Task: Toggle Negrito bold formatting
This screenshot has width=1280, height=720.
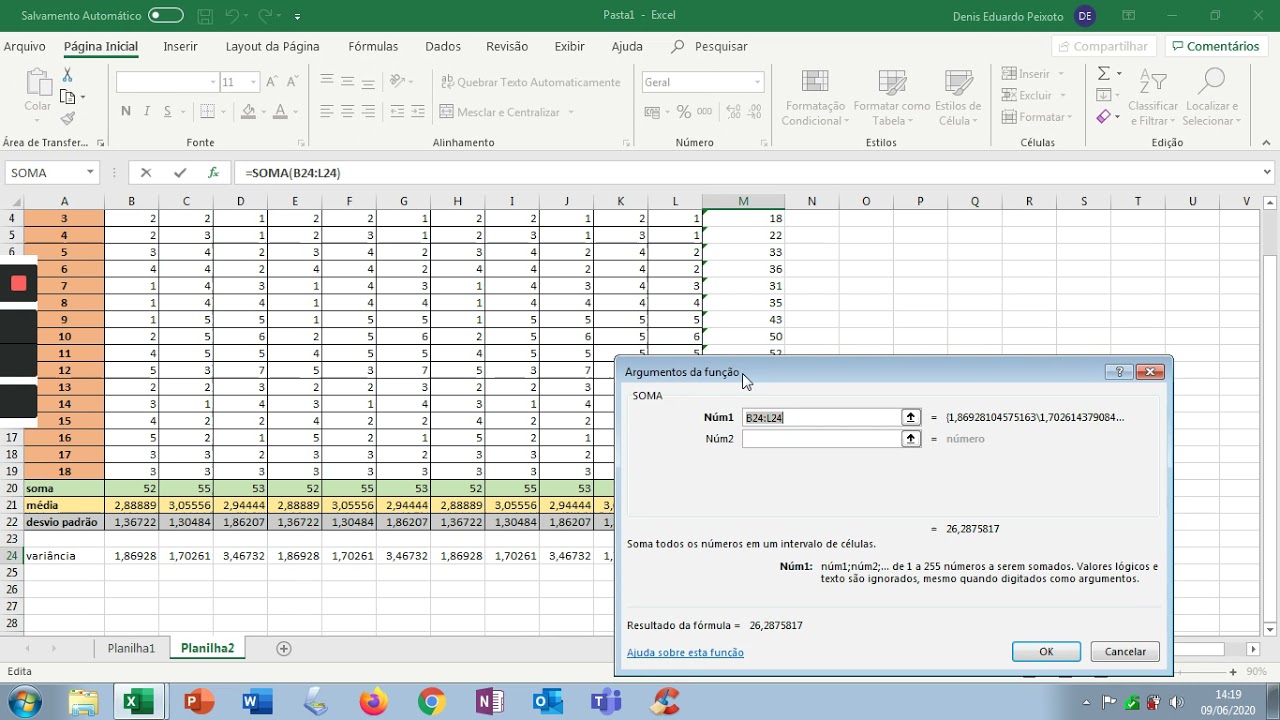Action: (x=126, y=111)
